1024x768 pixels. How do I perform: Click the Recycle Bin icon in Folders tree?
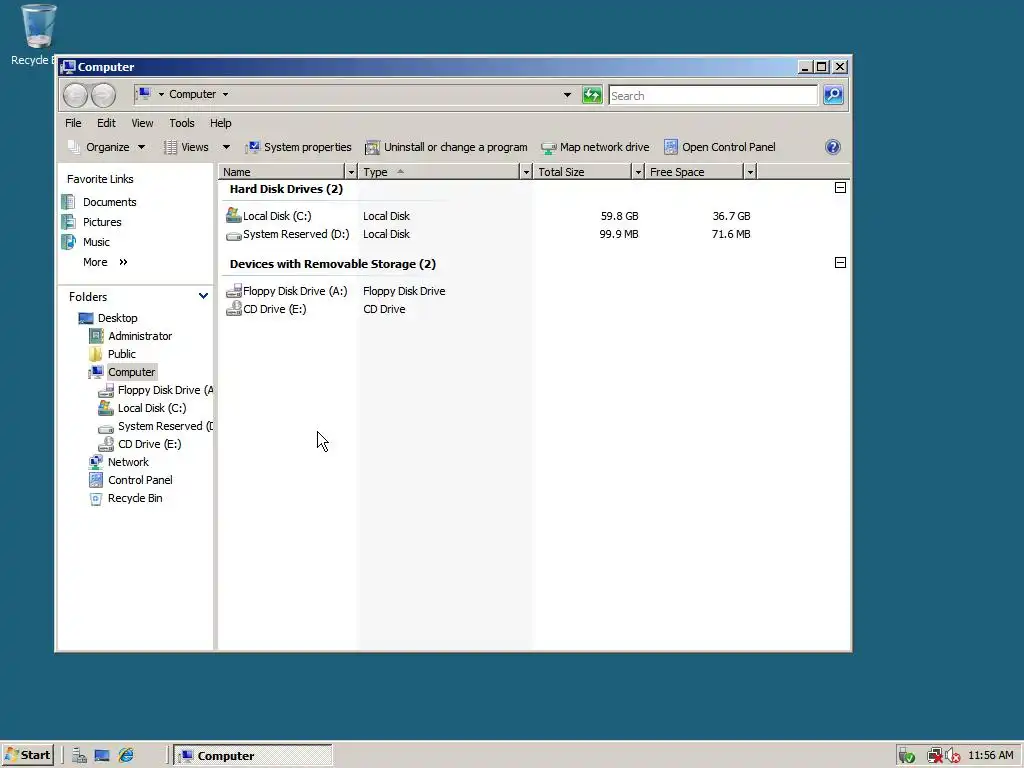point(96,498)
